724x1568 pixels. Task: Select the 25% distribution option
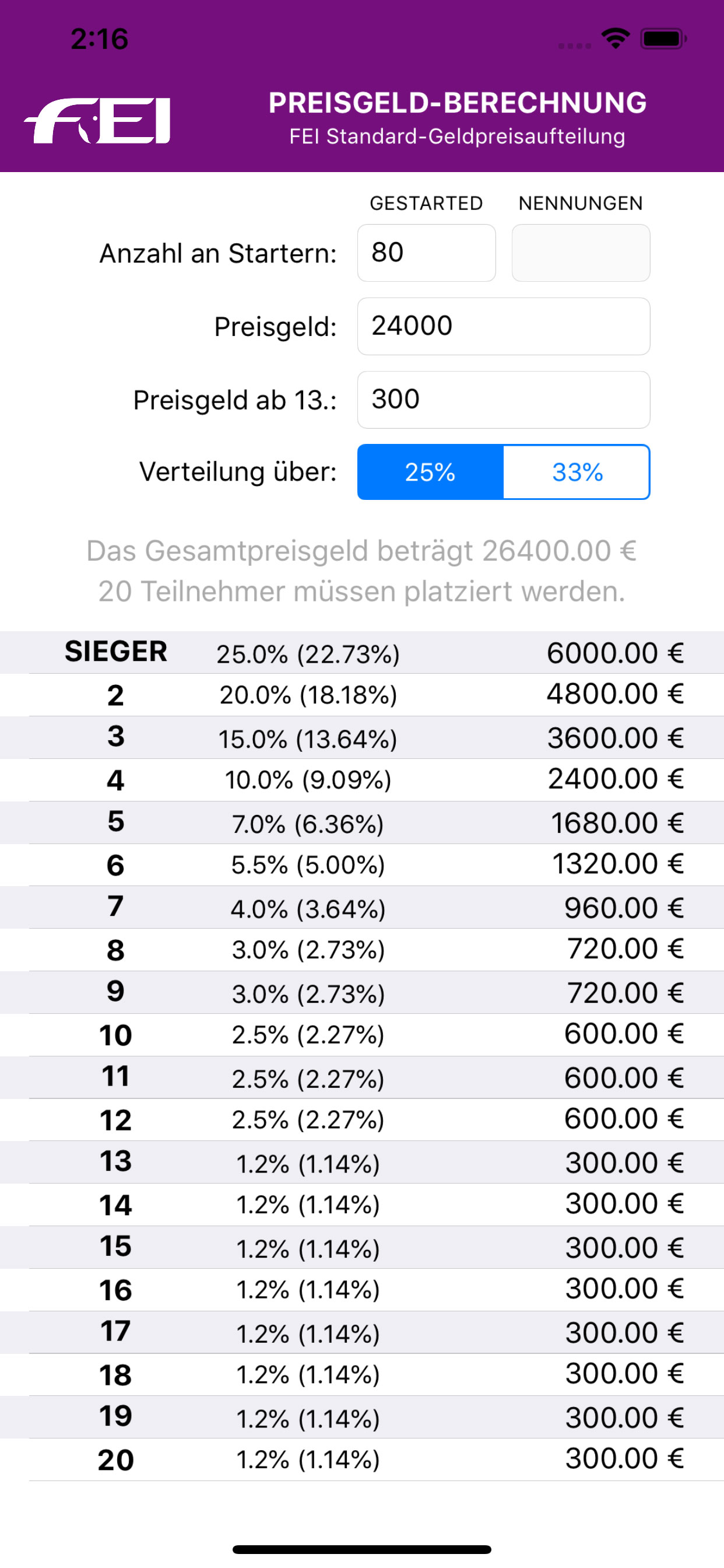pos(430,472)
